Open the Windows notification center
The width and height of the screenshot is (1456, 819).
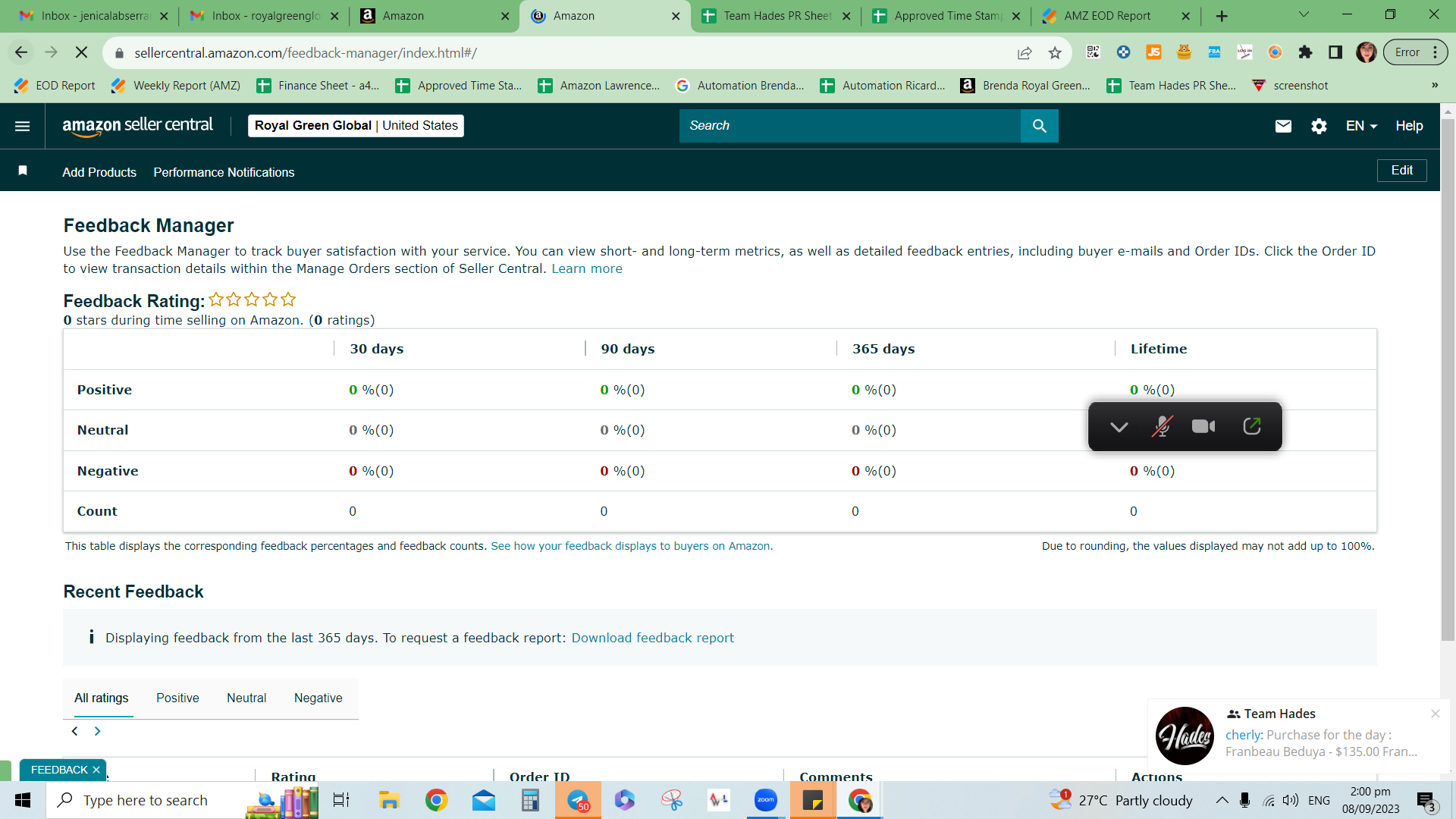tap(1426, 801)
